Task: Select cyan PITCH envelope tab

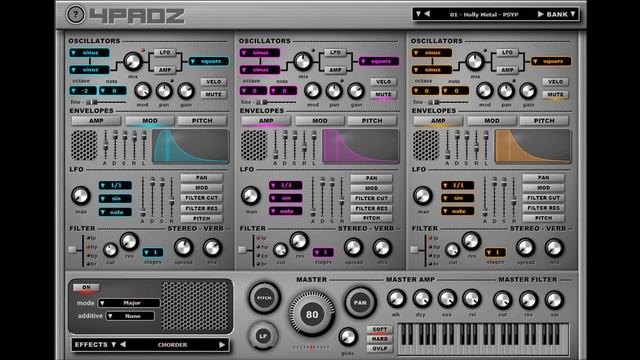Action: pyautogui.click(x=202, y=120)
